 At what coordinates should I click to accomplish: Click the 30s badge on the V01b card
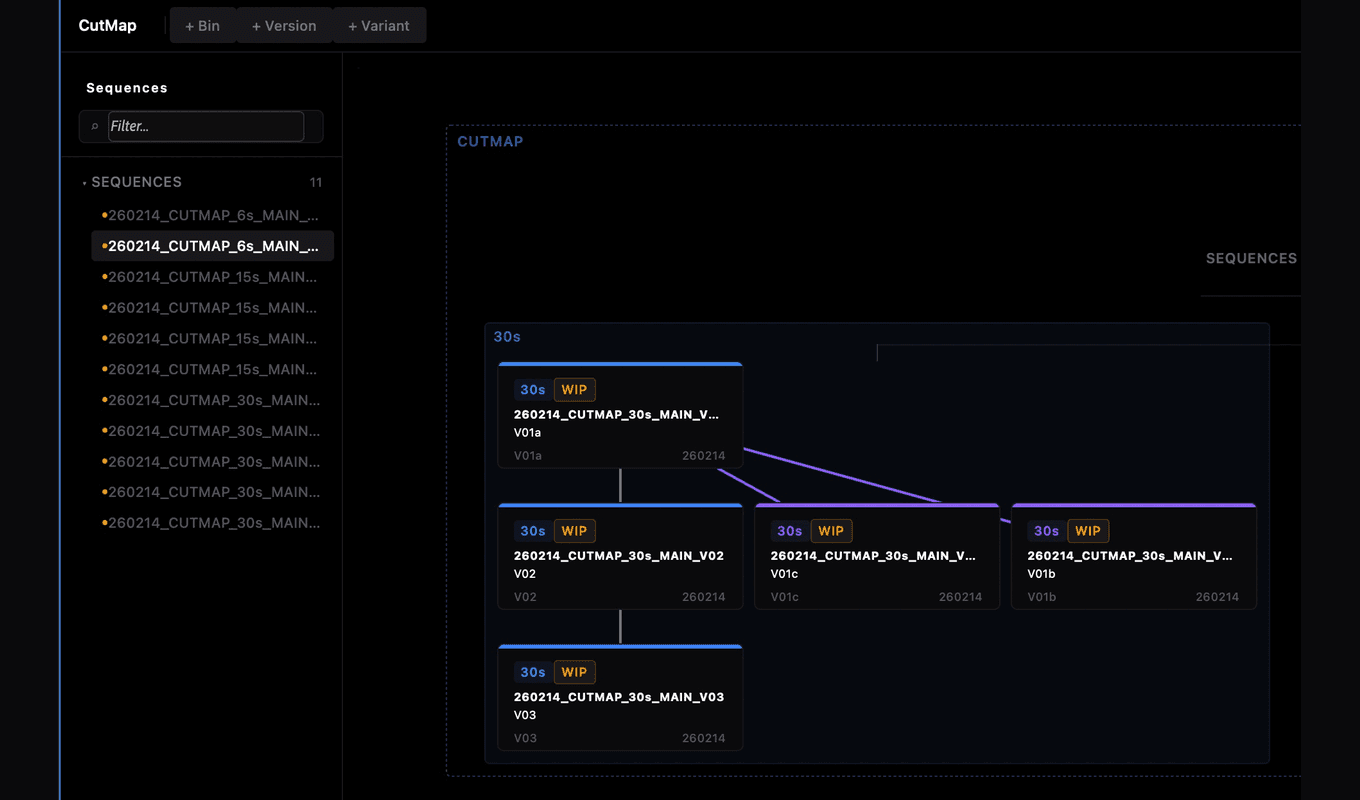coord(1046,531)
